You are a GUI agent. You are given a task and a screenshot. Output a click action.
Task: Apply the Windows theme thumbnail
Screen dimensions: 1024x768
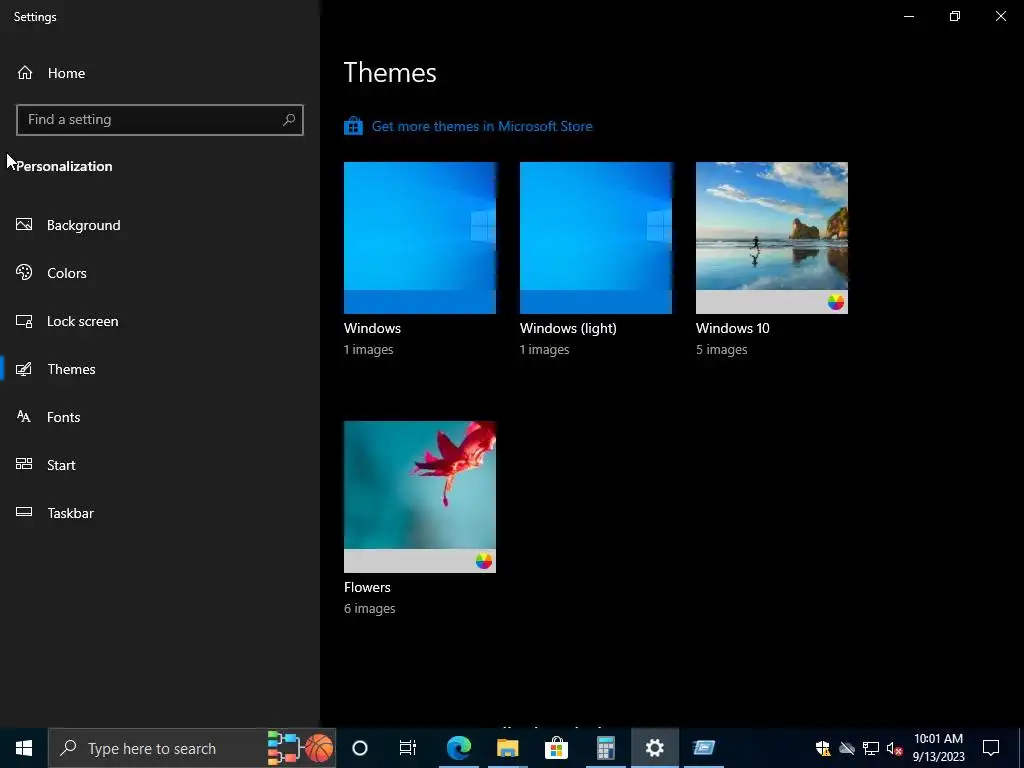coord(420,238)
